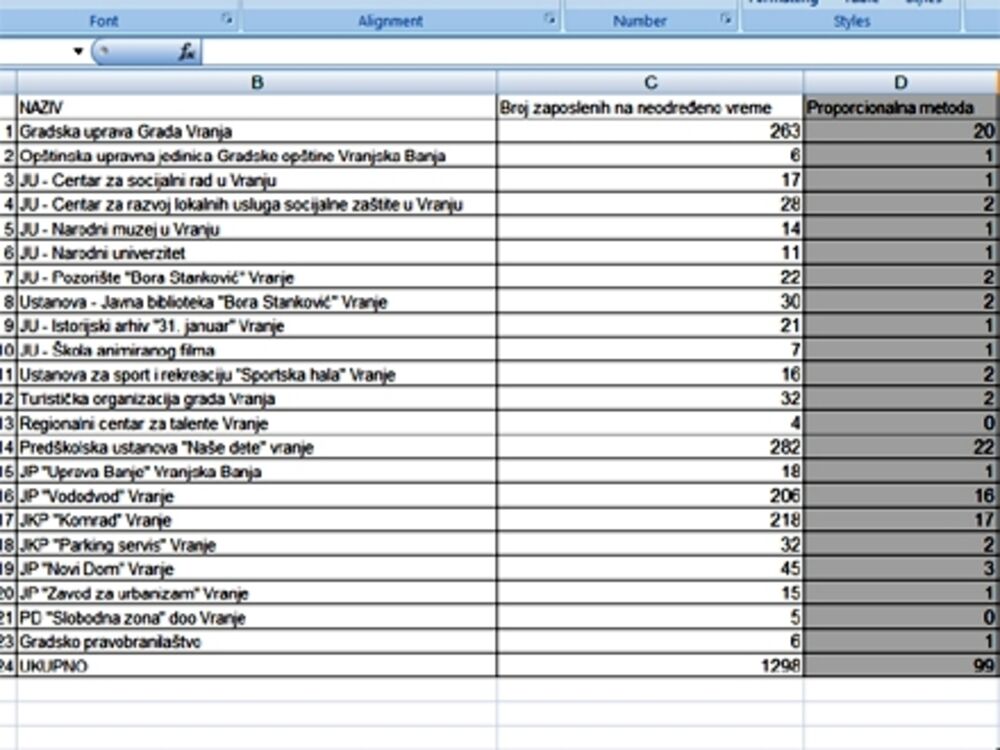Select the total 99 cell
This screenshot has height=750, width=1000.
(900, 666)
